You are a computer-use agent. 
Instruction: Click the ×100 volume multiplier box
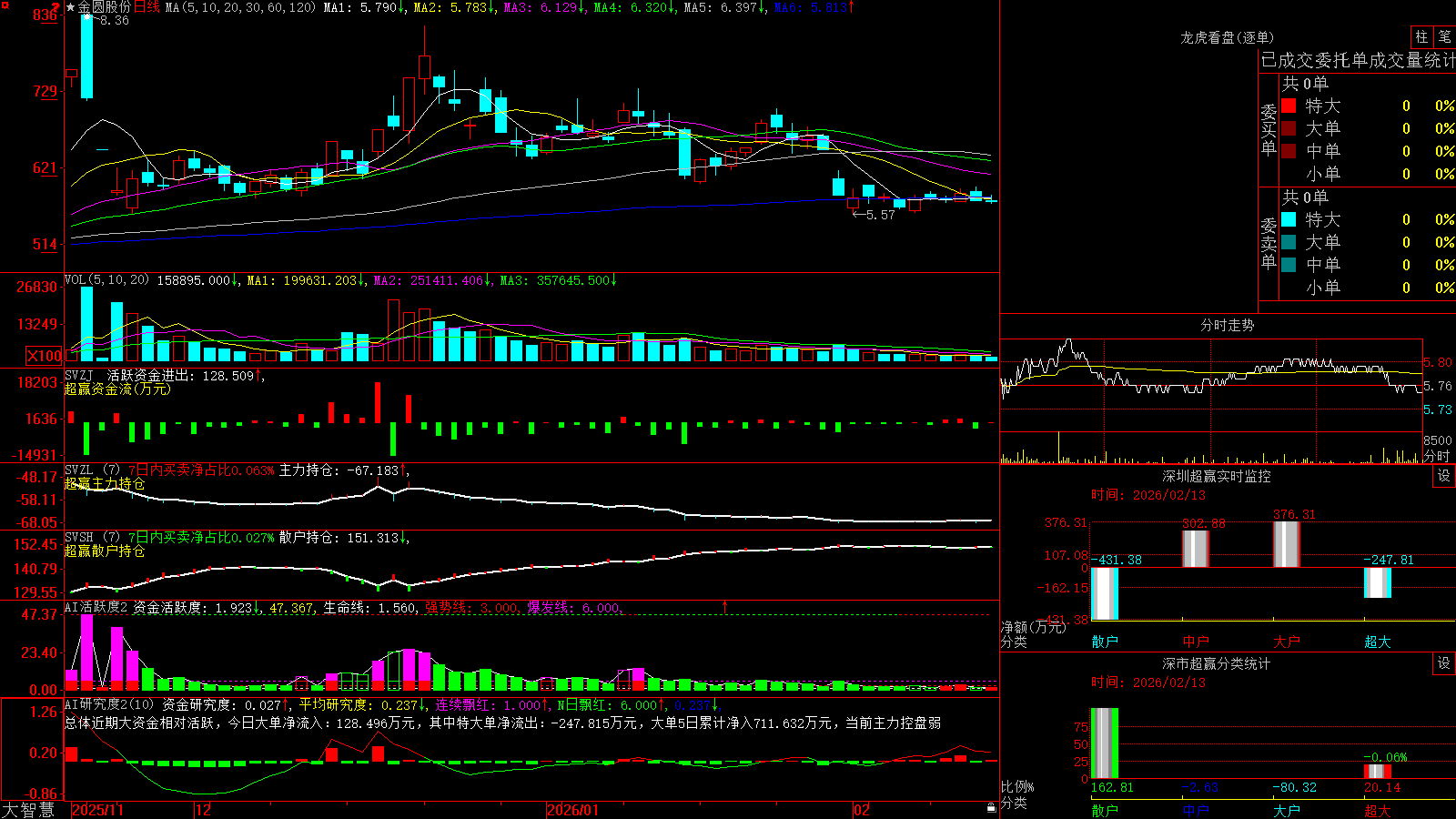45,356
